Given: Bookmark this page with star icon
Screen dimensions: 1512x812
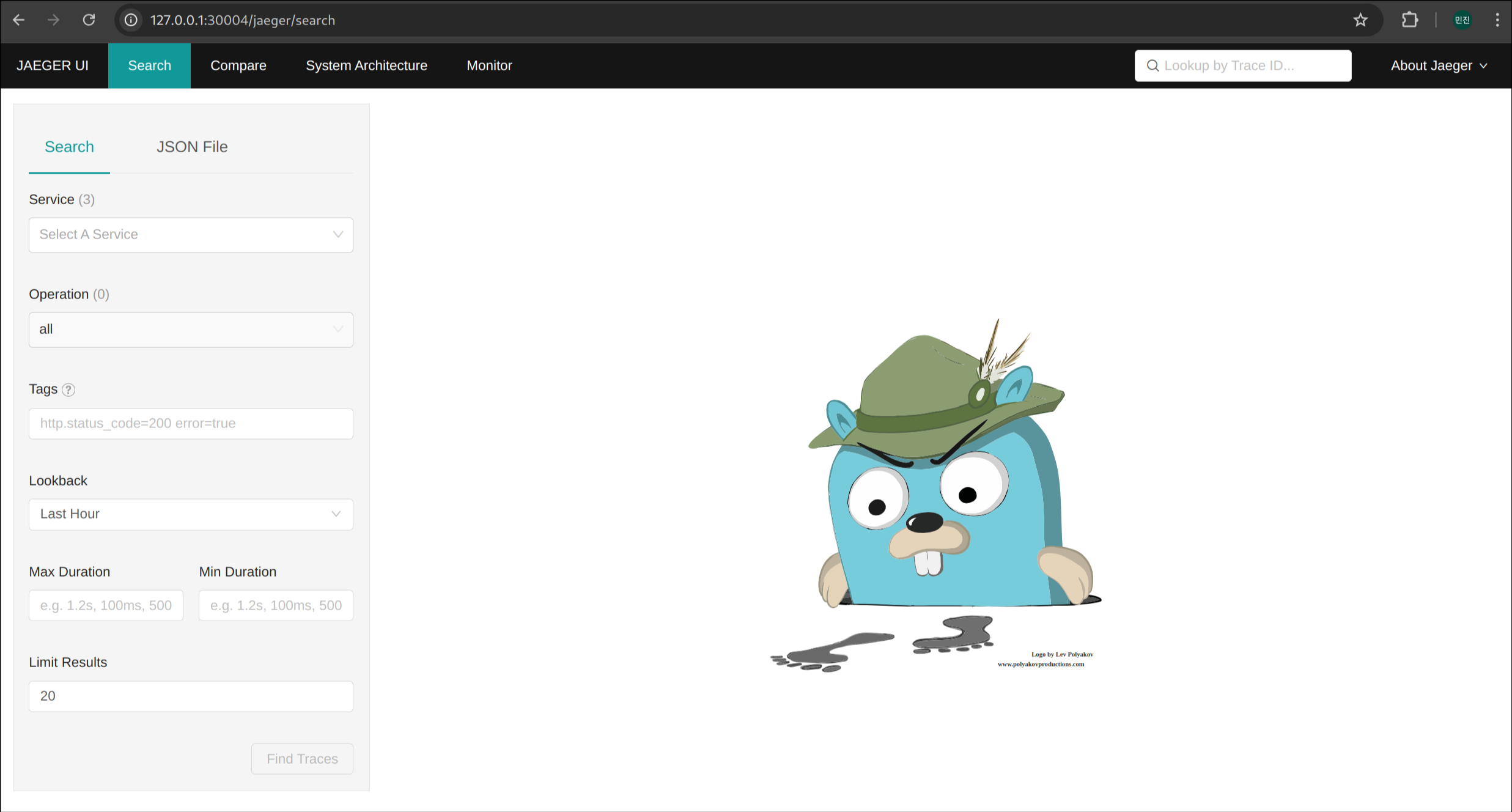Looking at the screenshot, I should click(x=1360, y=20).
